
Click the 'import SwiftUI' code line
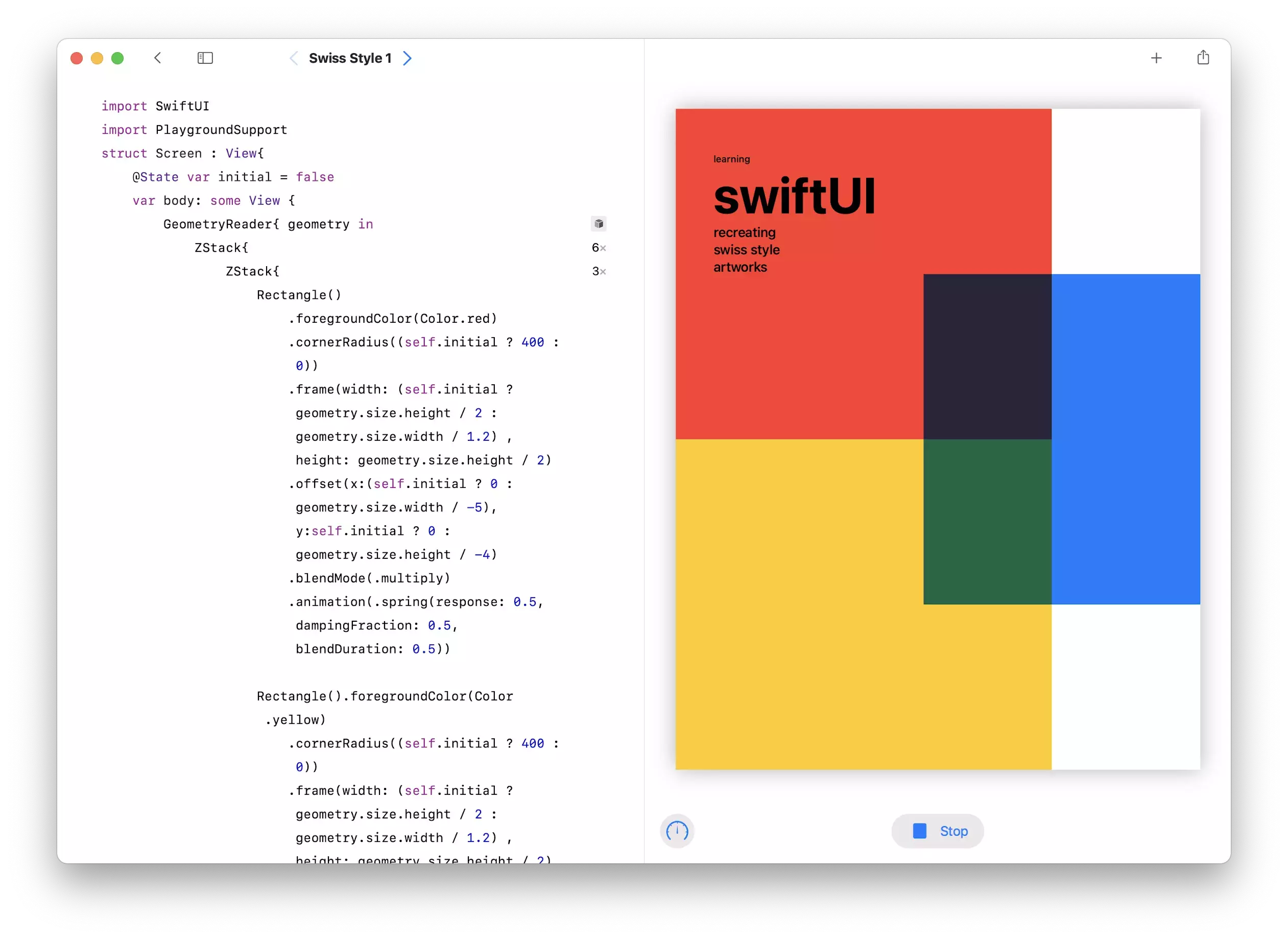click(155, 106)
